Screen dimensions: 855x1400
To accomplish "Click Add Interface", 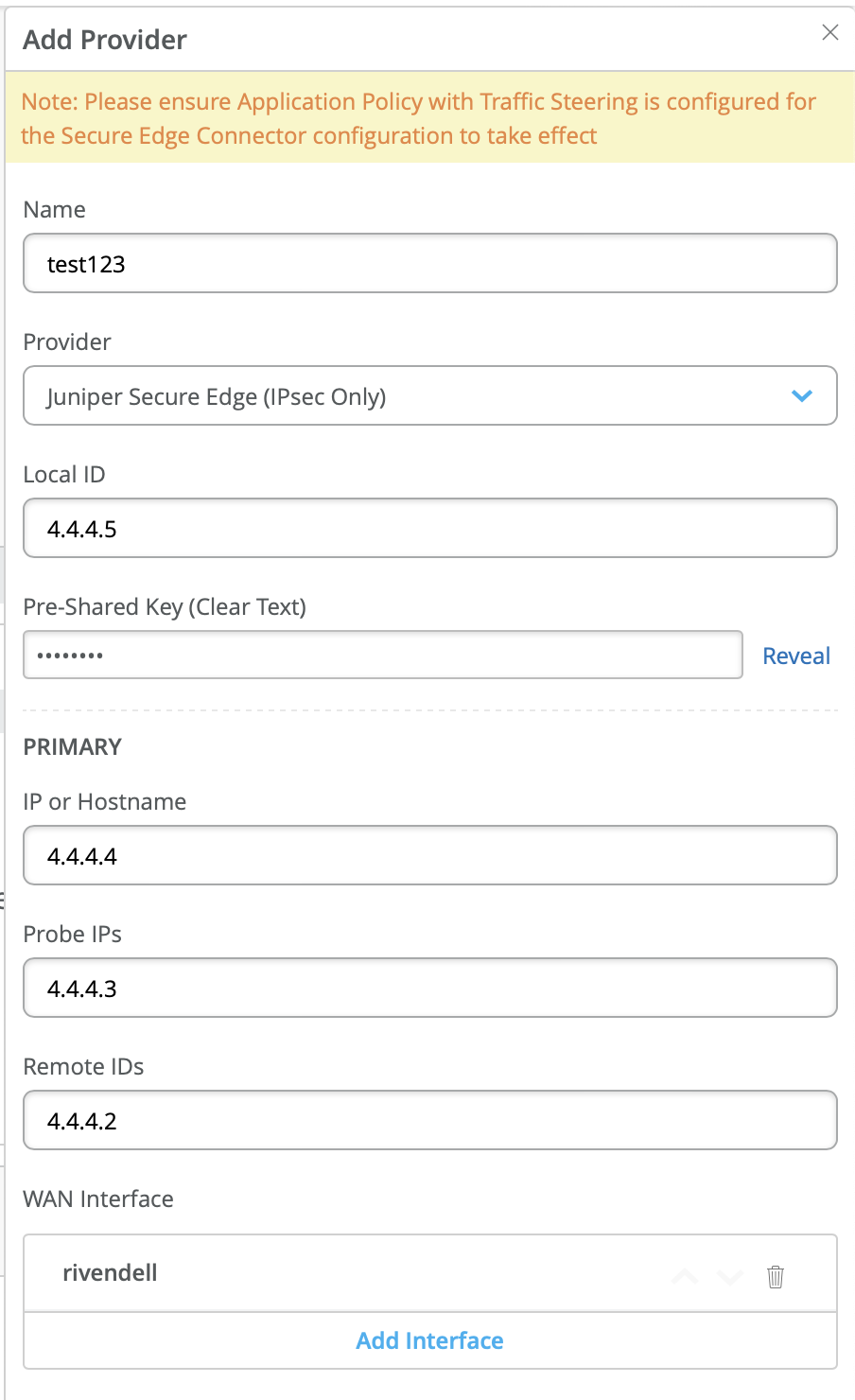I will point(429,1340).
